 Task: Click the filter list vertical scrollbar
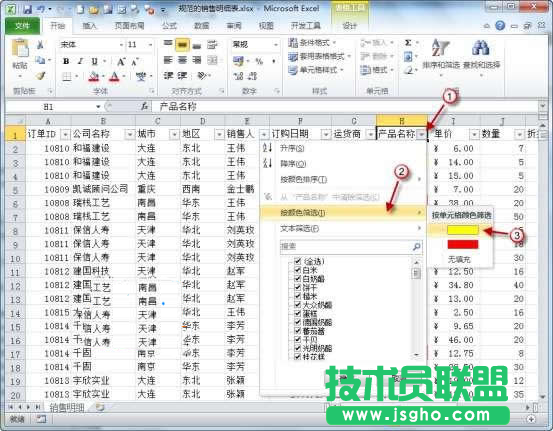417,308
